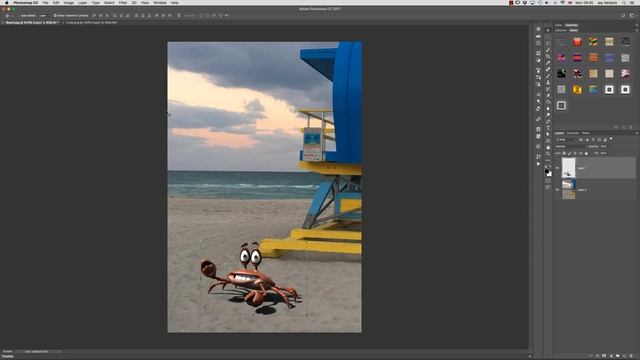Hide Layer 1 with eye icon
This screenshot has height=360, width=640.
(x=557, y=168)
